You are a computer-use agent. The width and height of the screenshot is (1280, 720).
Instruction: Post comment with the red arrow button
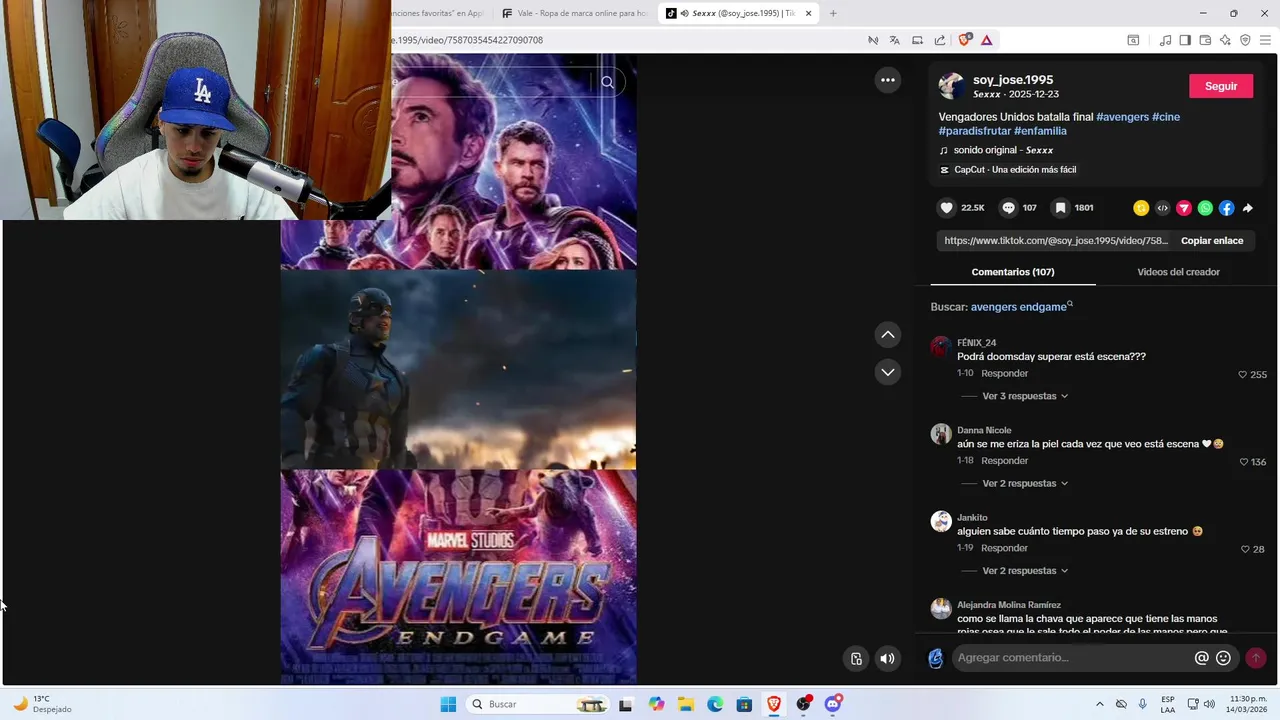point(1256,658)
